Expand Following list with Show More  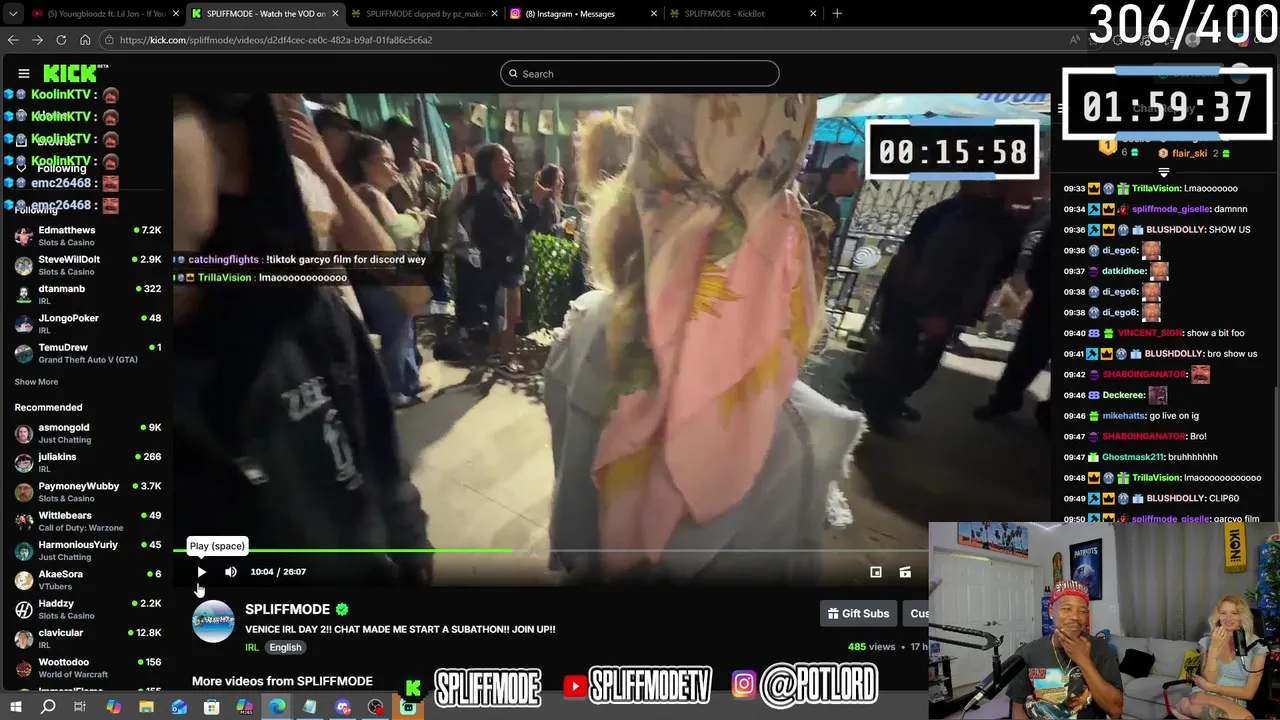(36, 382)
